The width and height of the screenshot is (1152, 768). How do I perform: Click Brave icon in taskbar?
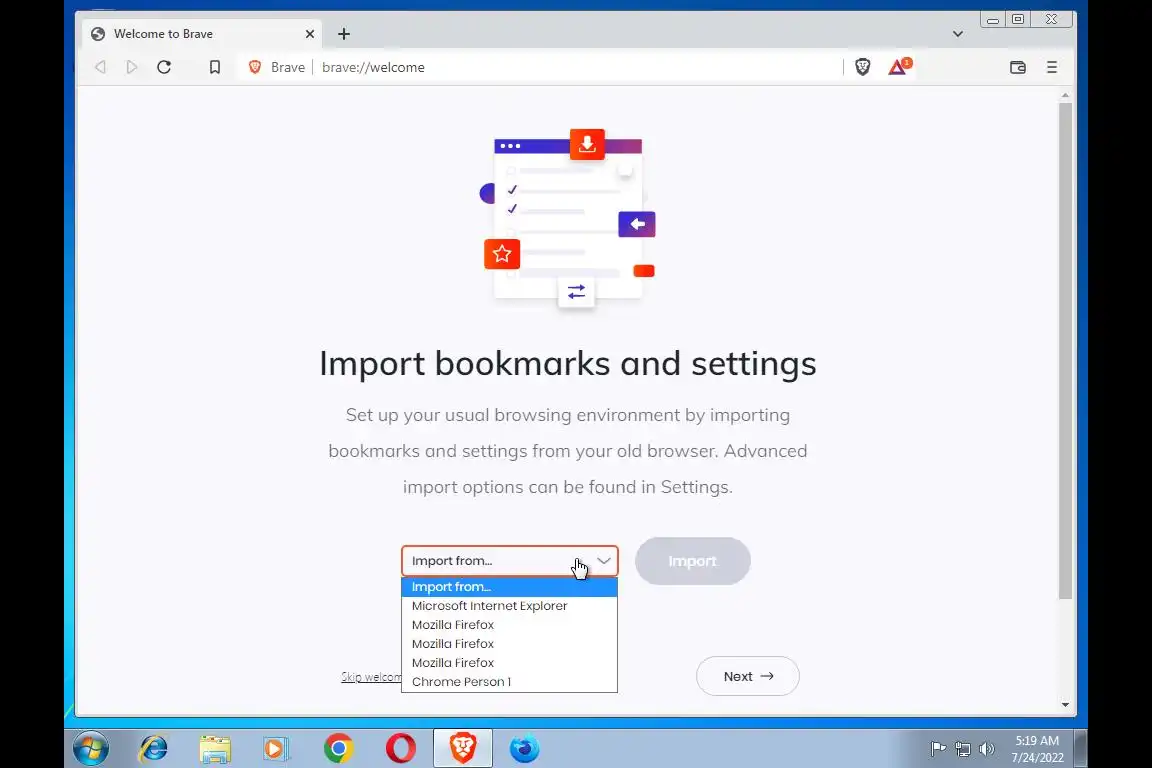(x=463, y=749)
